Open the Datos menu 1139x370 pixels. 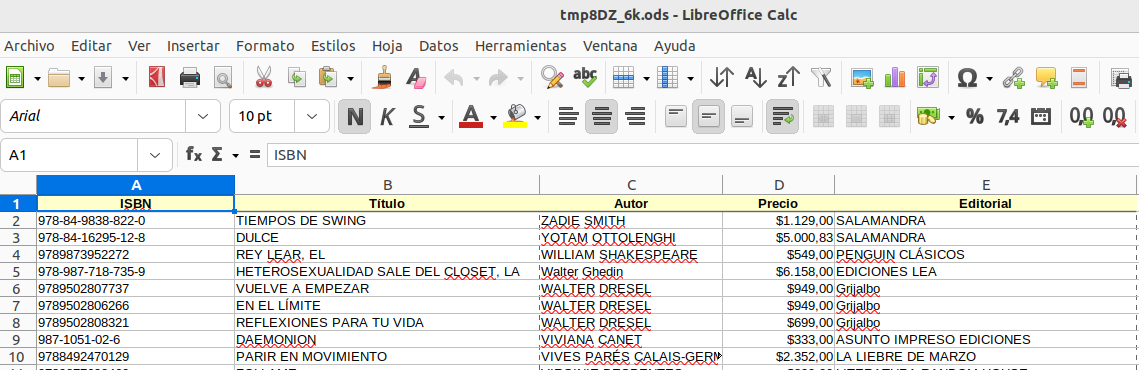tap(439, 46)
